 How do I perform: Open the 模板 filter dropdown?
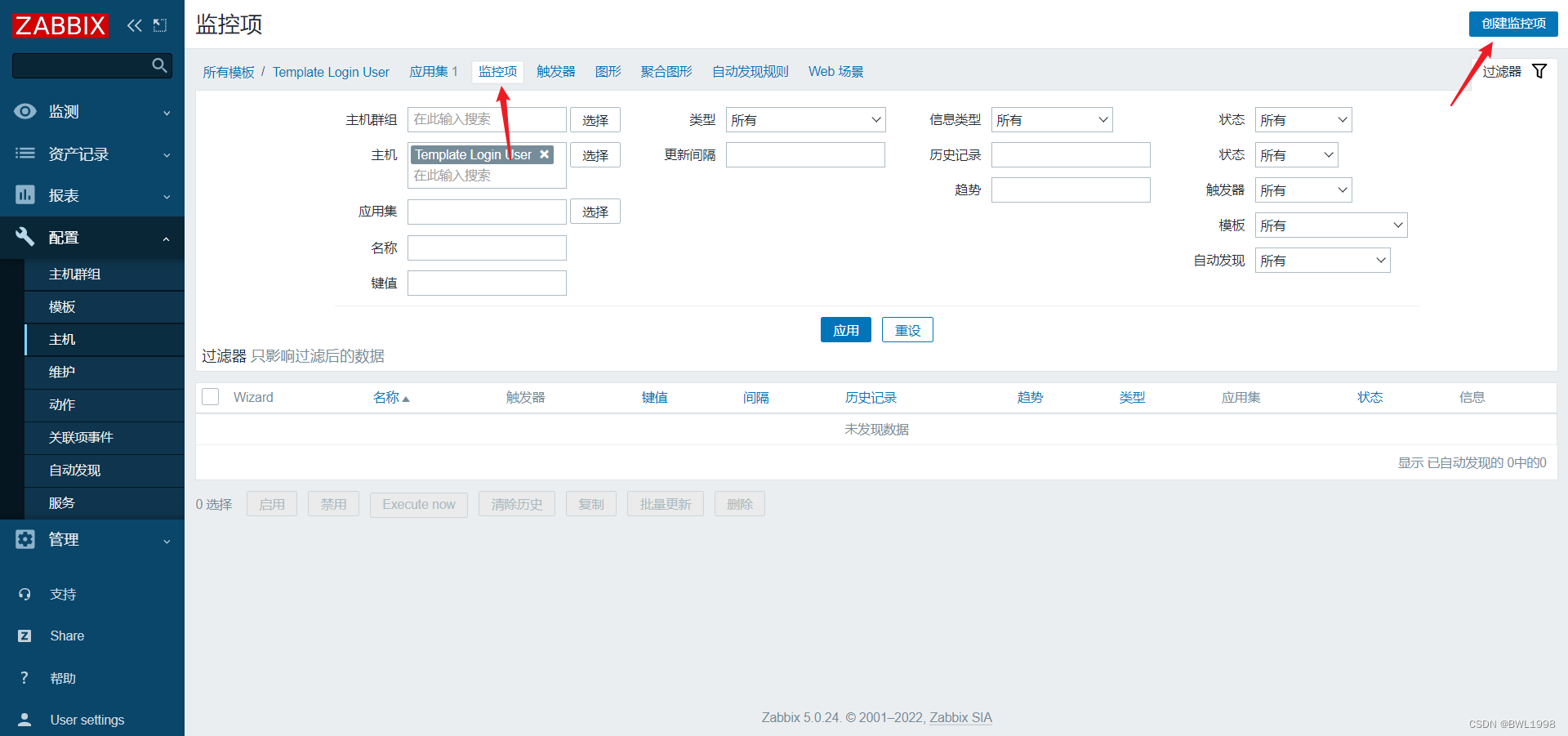(1331, 225)
